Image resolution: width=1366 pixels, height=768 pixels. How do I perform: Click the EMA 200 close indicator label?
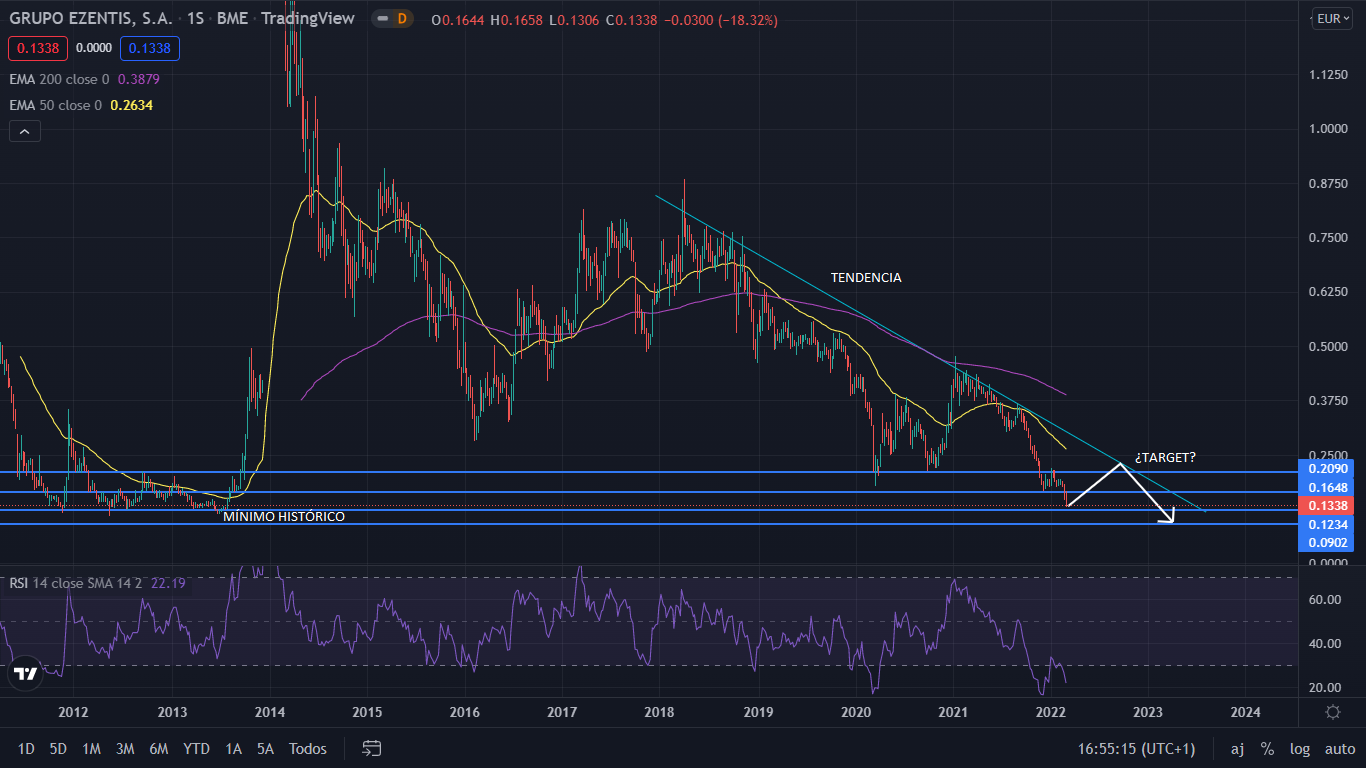pos(60,78)
